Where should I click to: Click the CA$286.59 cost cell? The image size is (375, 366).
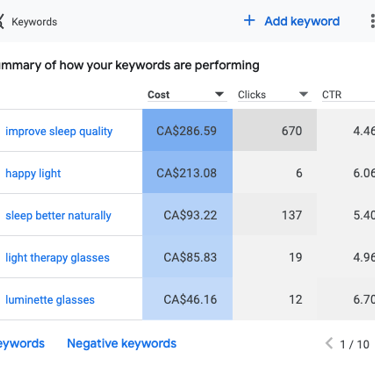(187, 130)
